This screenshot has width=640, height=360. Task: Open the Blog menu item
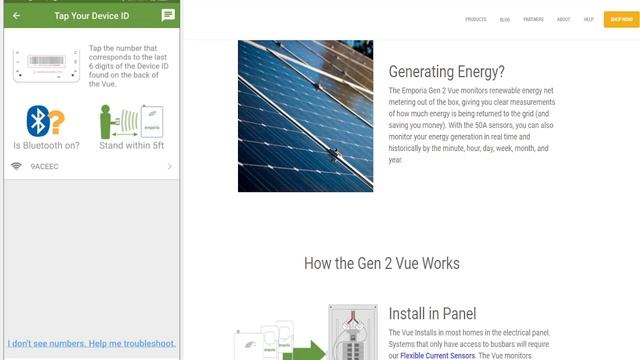[x=505, y=20]
